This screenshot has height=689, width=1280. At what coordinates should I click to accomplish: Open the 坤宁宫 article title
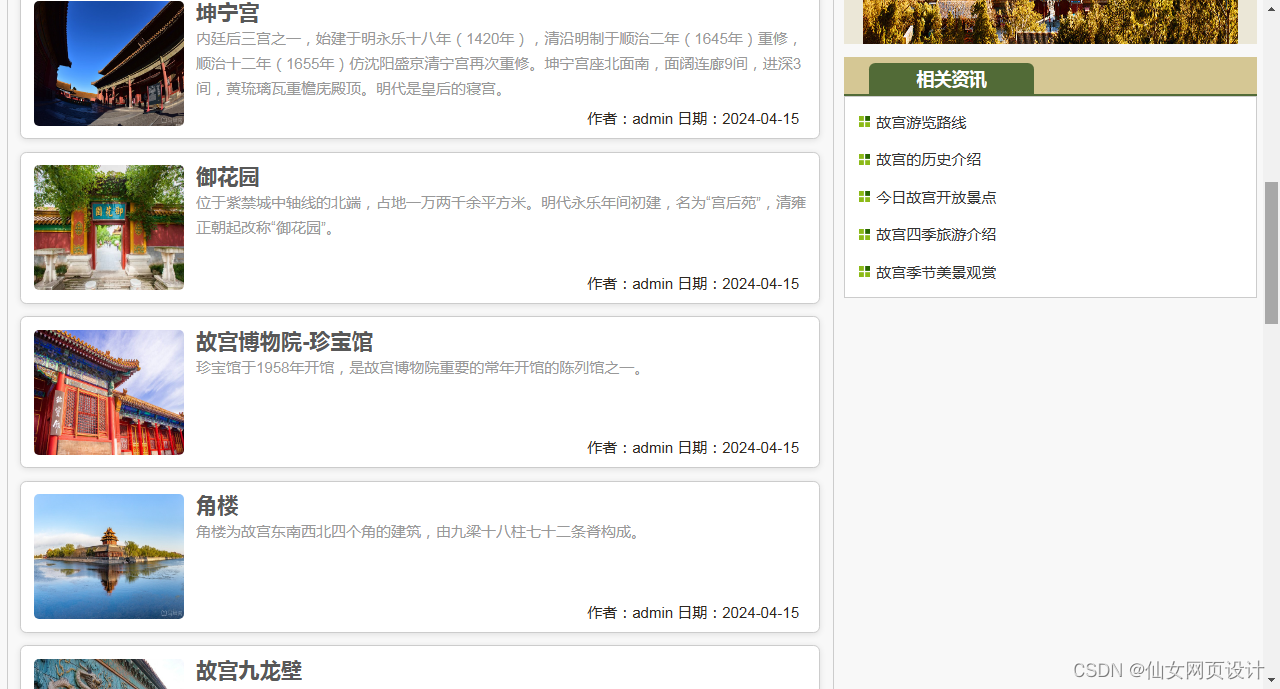tap(227, 13)
